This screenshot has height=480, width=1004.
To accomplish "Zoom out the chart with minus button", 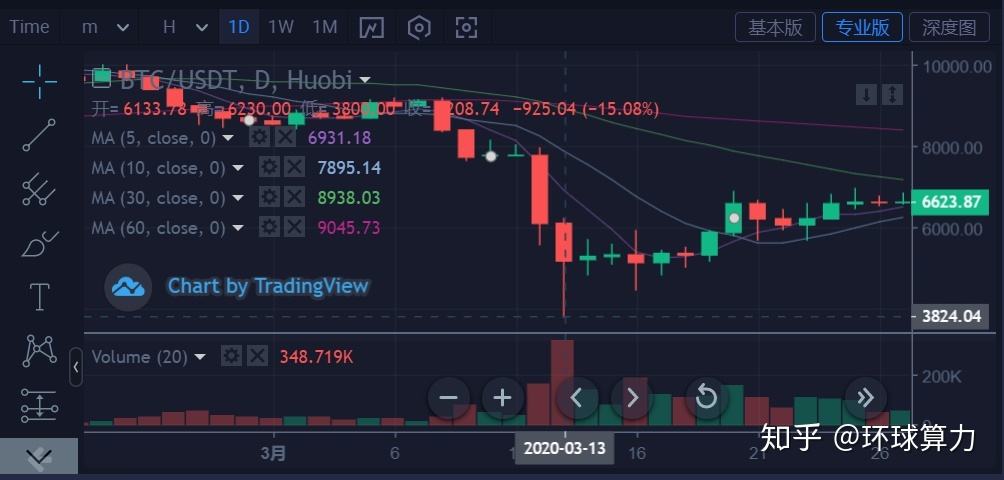I will click(449, 398).
